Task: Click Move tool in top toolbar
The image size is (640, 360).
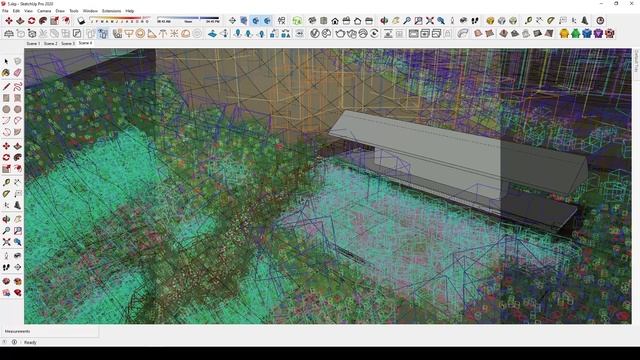Action: [x=9, y=21]
